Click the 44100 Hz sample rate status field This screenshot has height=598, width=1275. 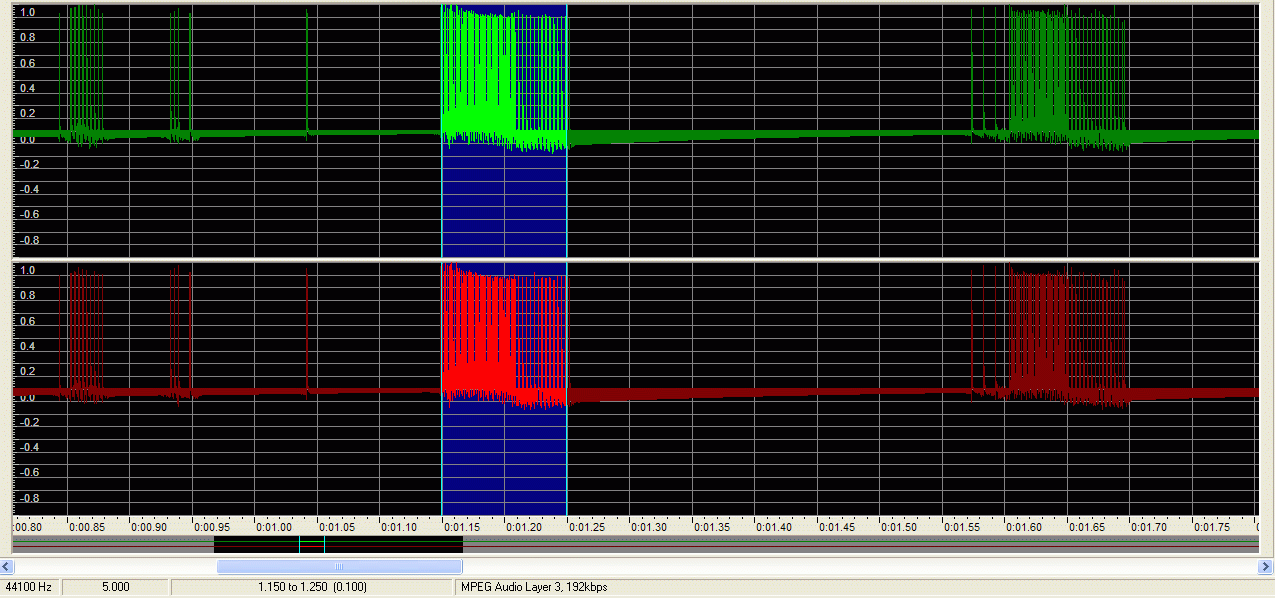point(30,587)
